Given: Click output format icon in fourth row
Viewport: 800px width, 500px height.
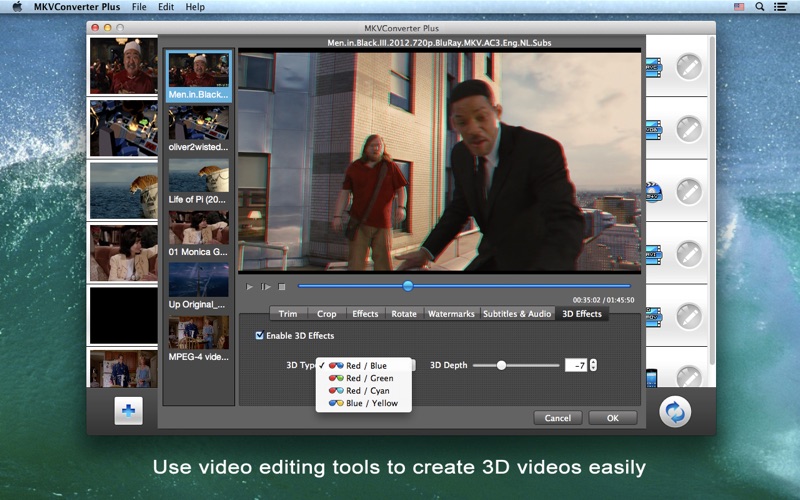Looking at the screenshot, I should tap(654, 254).
